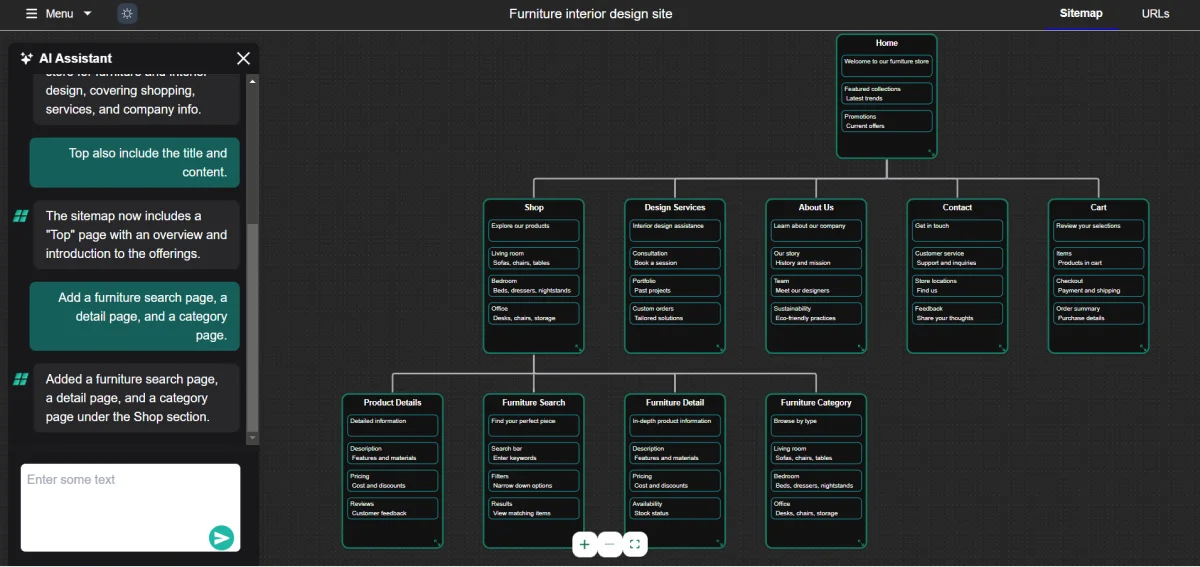Click the hamburger Menu icon
The image size is (1200, 567).
coord(32,14)
